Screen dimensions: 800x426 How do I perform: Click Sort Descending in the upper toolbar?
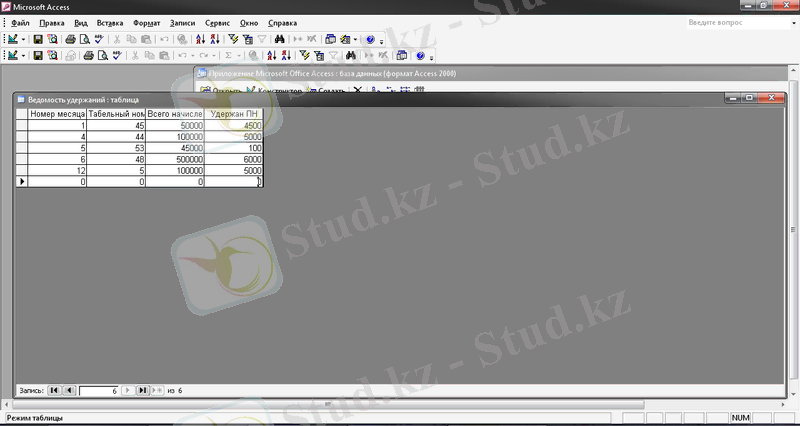[215, 39]
